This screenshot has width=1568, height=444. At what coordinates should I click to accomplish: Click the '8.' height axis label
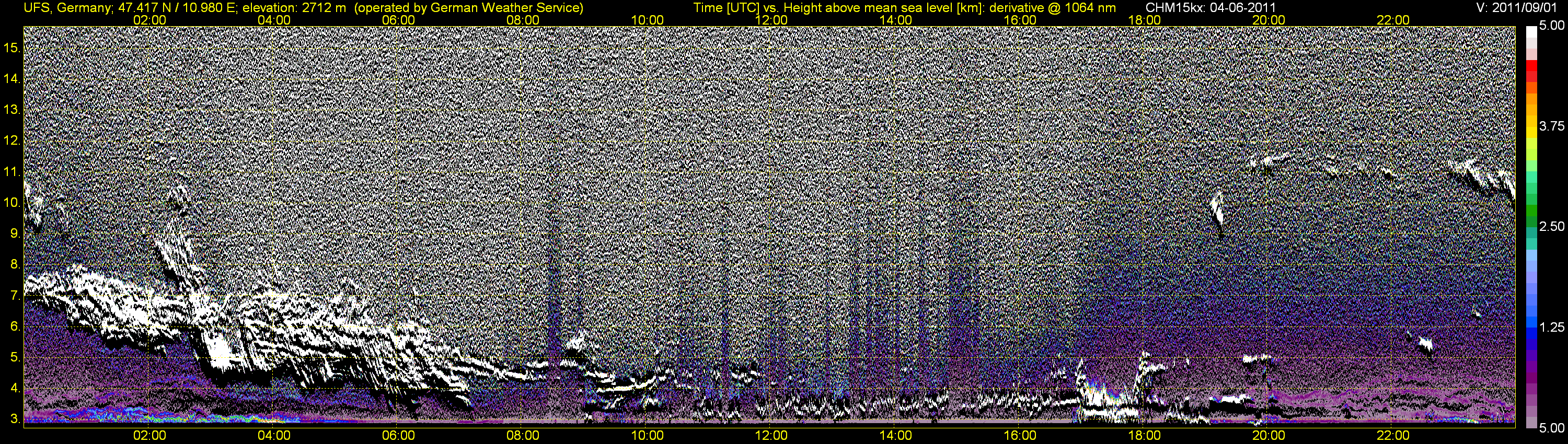pyautogui.click(x=16, y=265)
